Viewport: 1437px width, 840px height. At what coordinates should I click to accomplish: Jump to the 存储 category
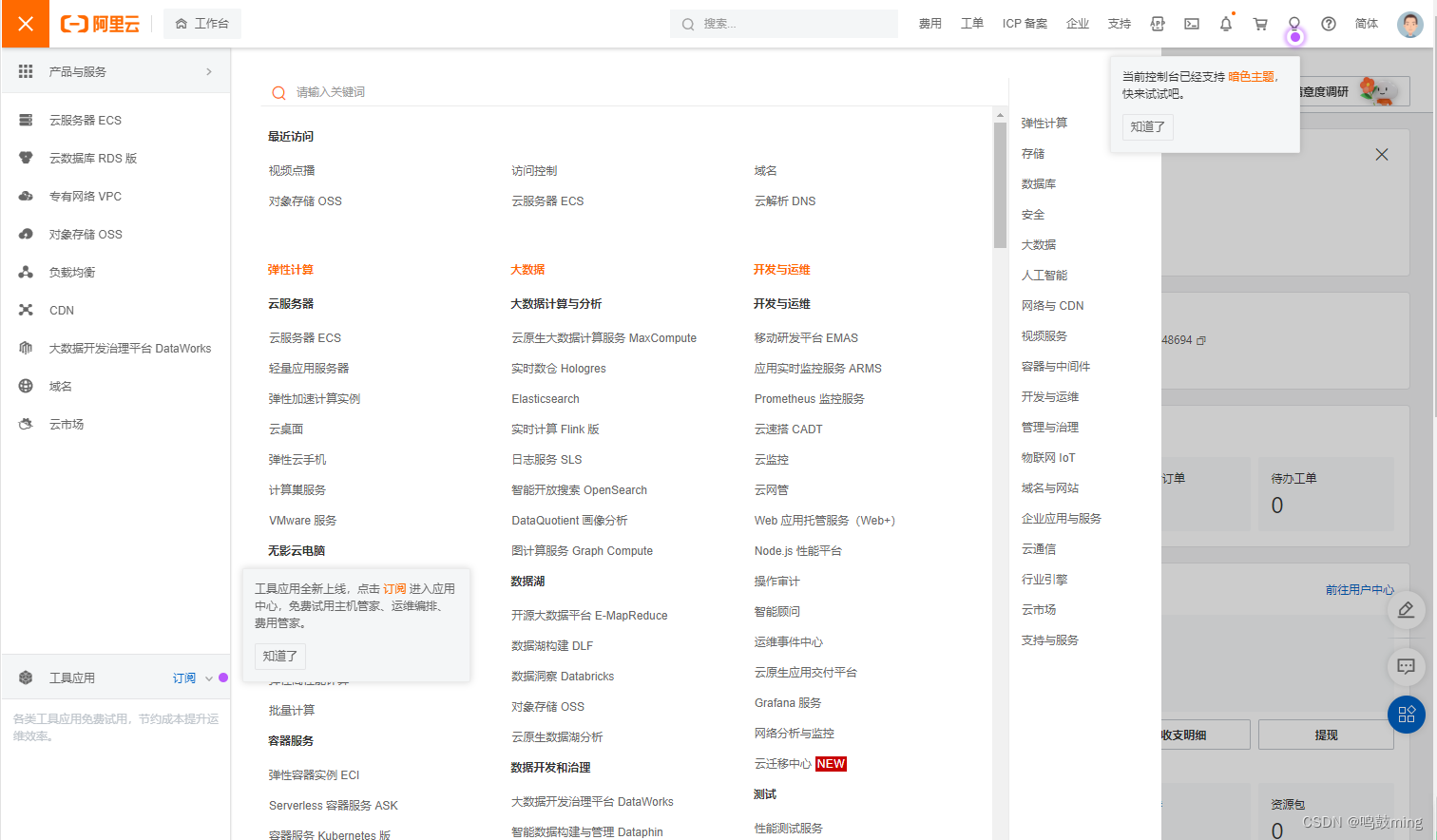coord(1033,154)
